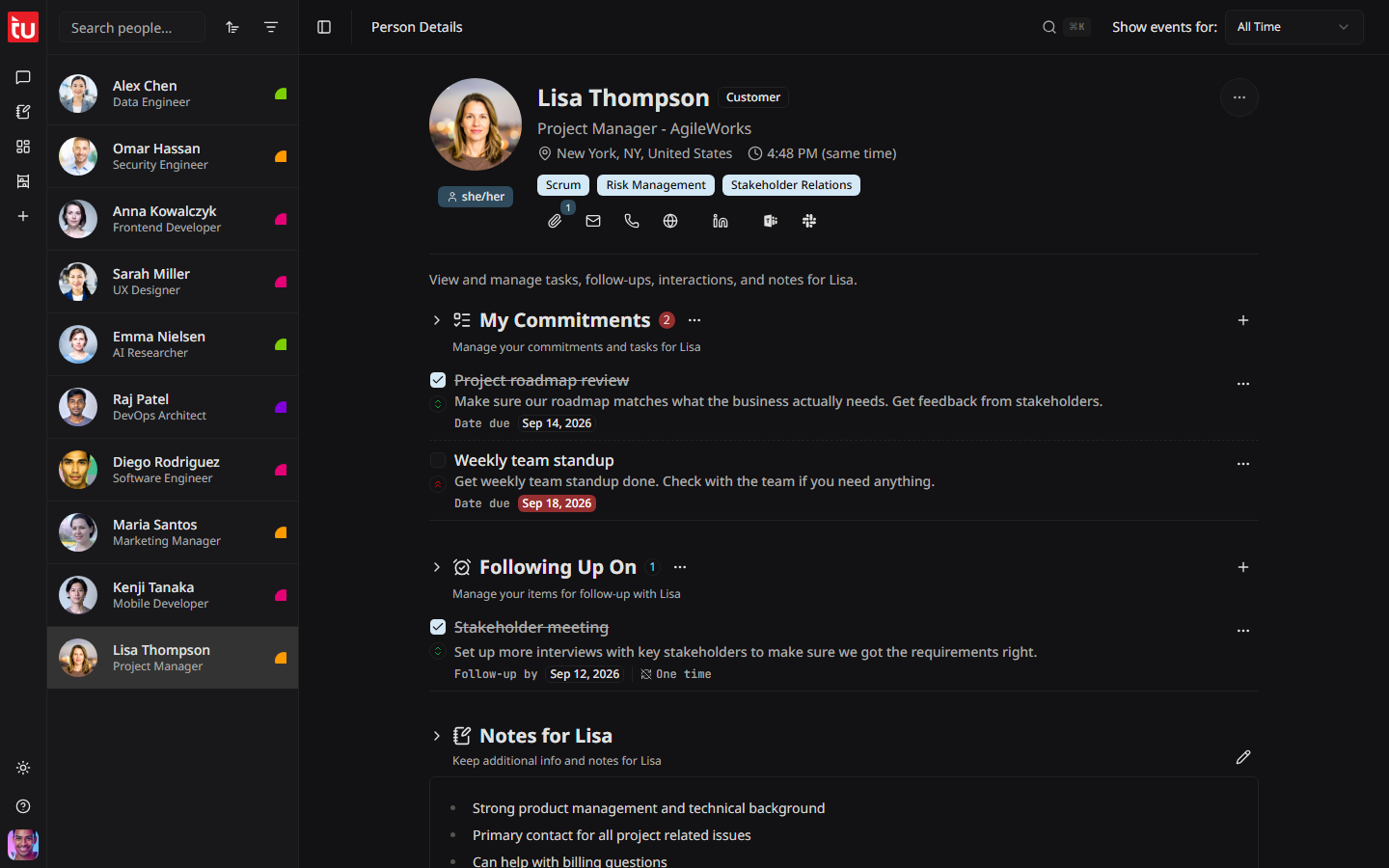Viewport: 1389px width, 868px height.
Task: Open the dashboard grid sidebar icon
Action: (x=23, y=147)
